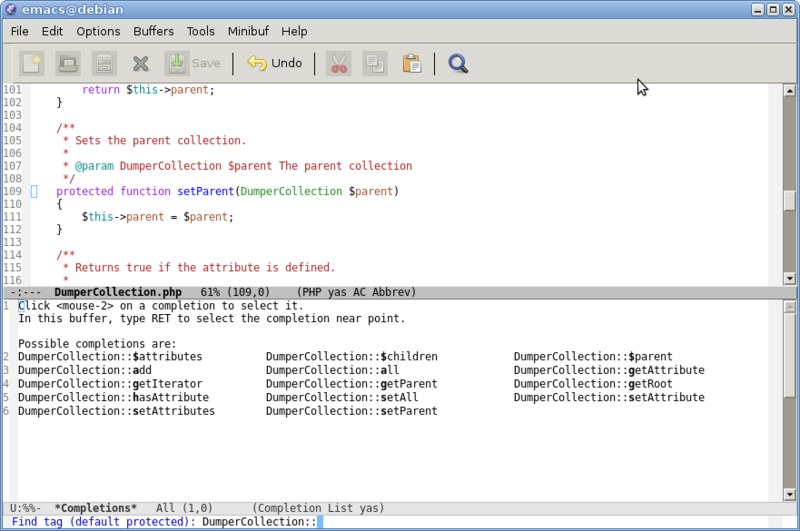Open the File menu
The image size is (800, 531).
(20, 31)
